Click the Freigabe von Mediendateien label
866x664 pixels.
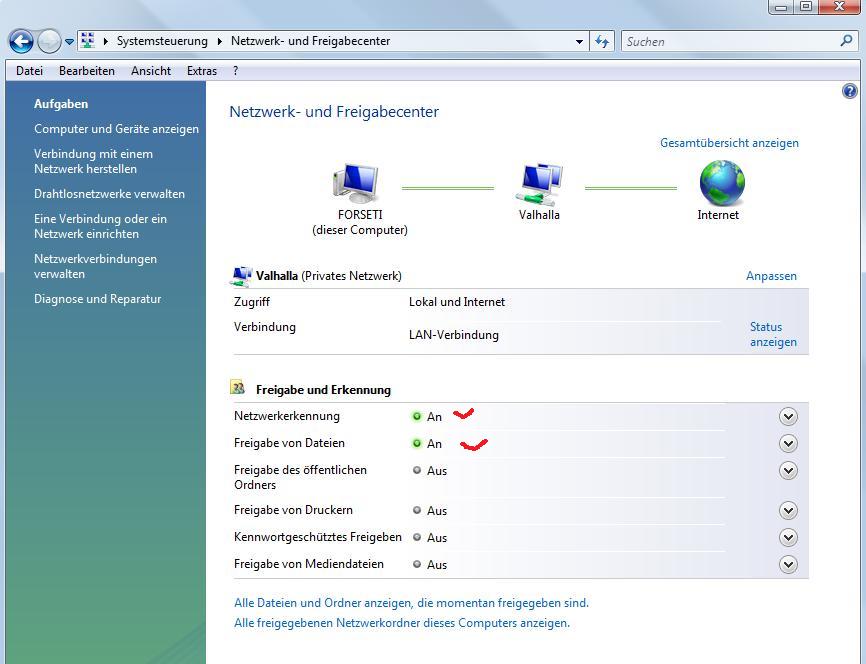(x=309, y=564)
